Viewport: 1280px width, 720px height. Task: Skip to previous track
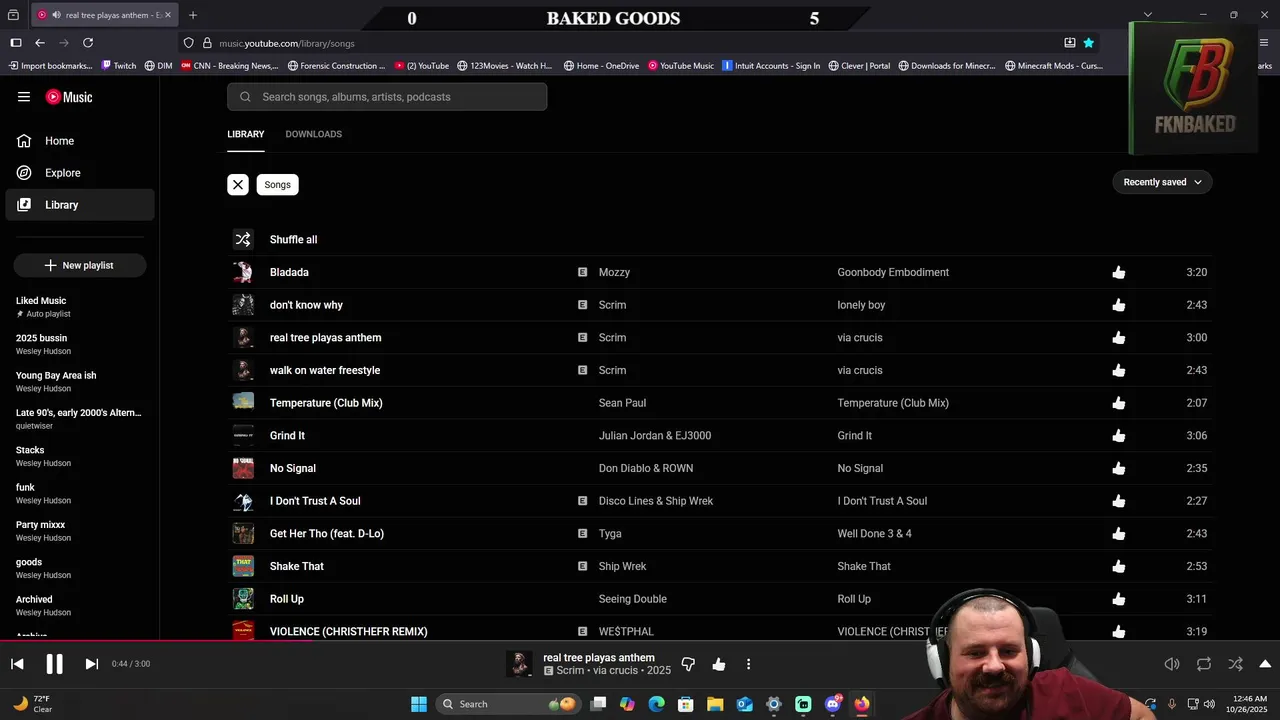17,664
